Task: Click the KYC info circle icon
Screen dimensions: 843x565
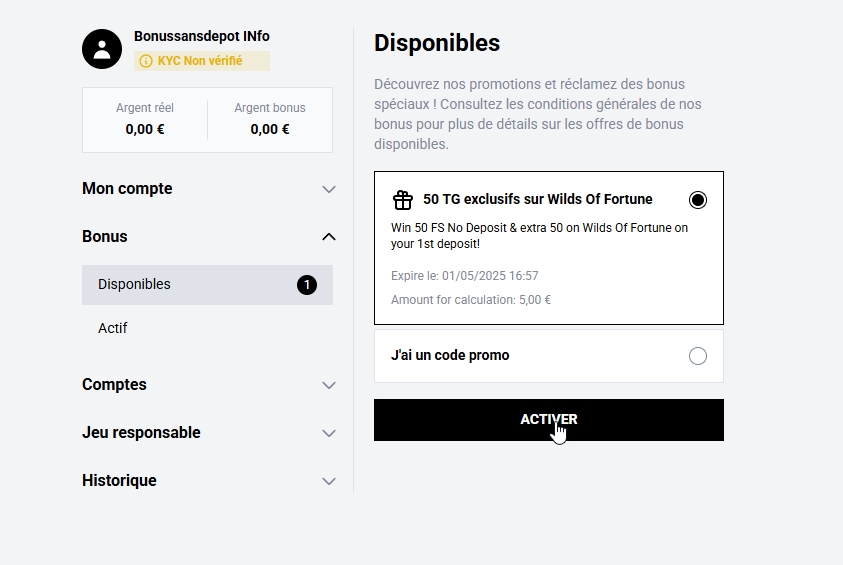Action: click(x=146, y=61)
